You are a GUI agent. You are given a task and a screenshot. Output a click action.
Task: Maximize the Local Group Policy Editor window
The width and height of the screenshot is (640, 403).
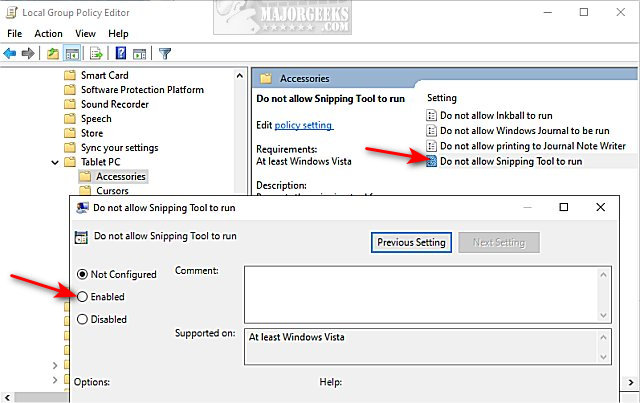[x=584, y=12]
